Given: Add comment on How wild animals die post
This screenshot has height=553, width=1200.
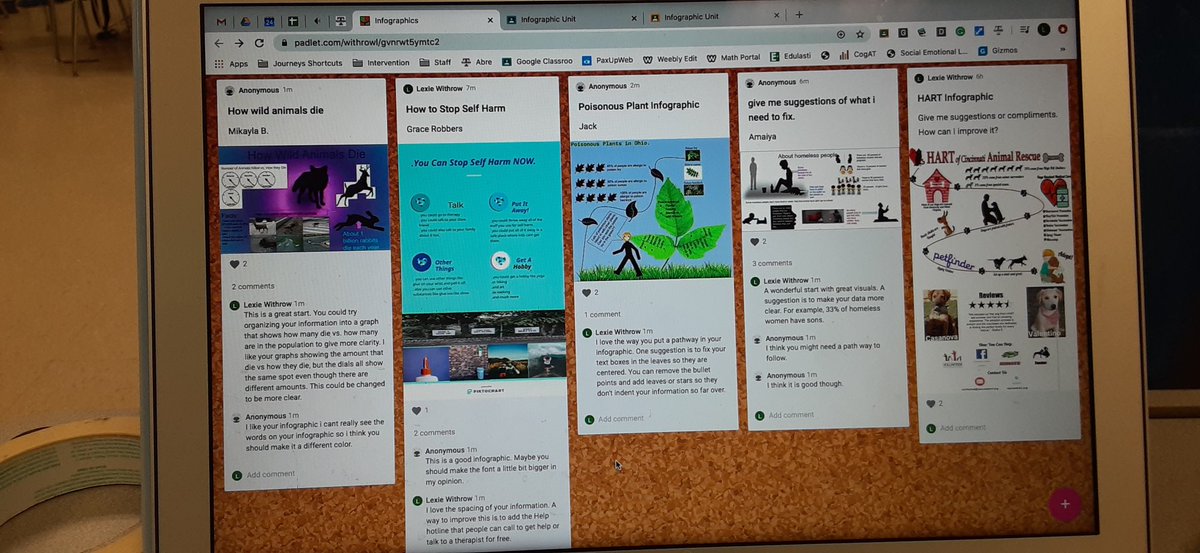Looking at the screenshot, I should pos(271,474).
